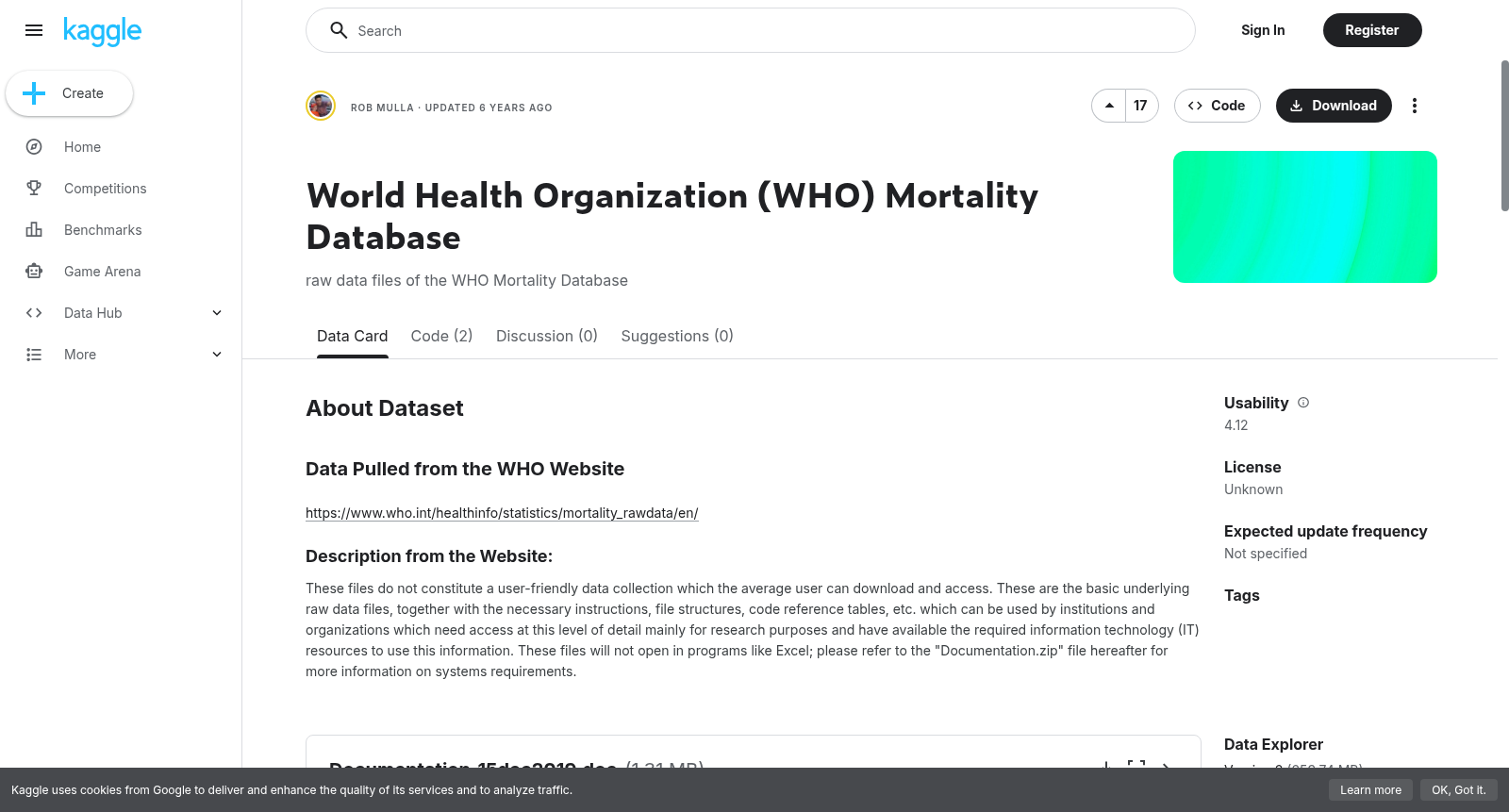Open the hamburger navigation menu
The image size is (1509, 812).
(34, 30)
